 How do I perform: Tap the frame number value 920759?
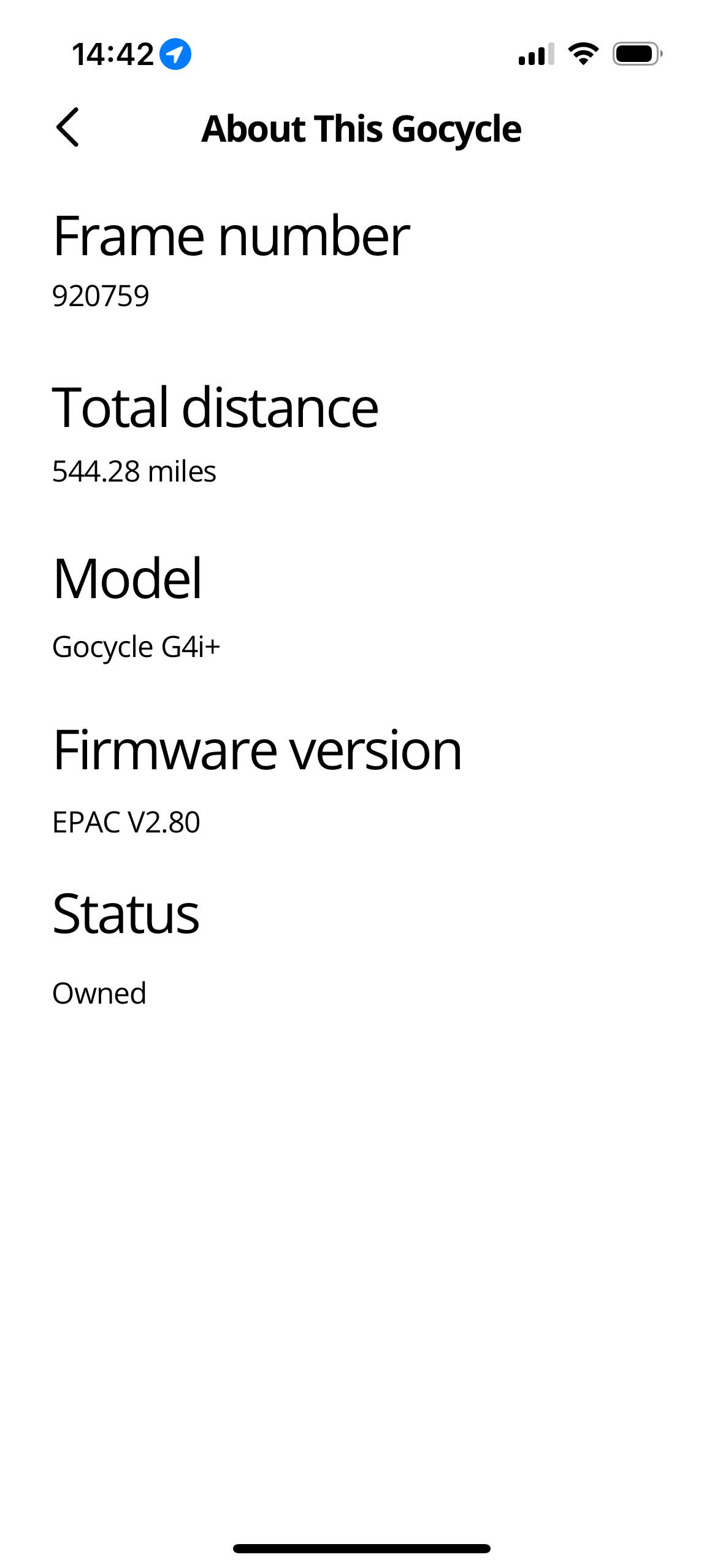[x=101, y=296]
